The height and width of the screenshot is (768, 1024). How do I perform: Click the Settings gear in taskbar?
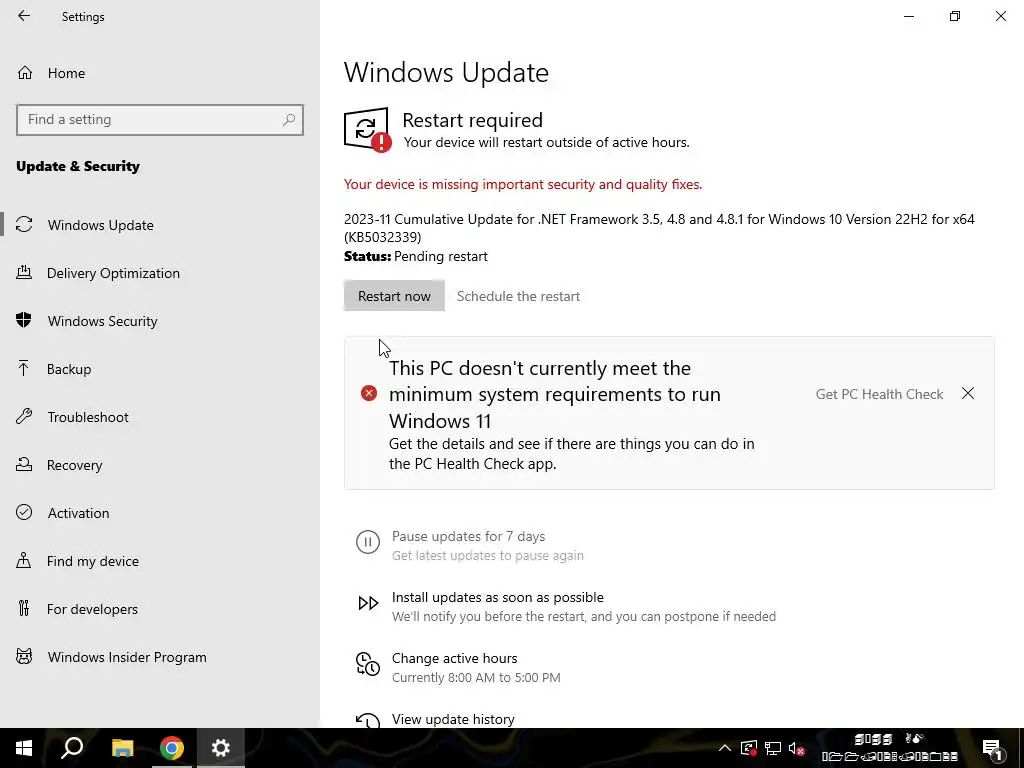[x=221, y=748]
